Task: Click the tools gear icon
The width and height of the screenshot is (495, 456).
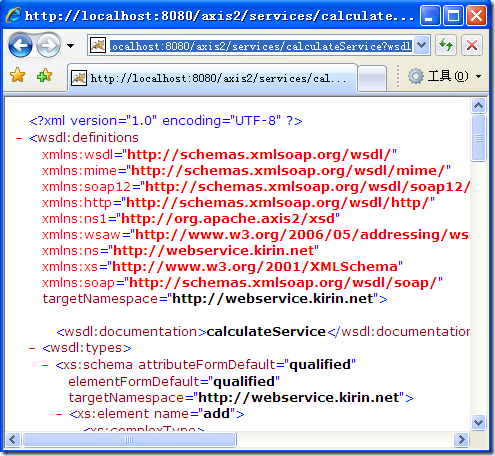Action: [416, 76]
